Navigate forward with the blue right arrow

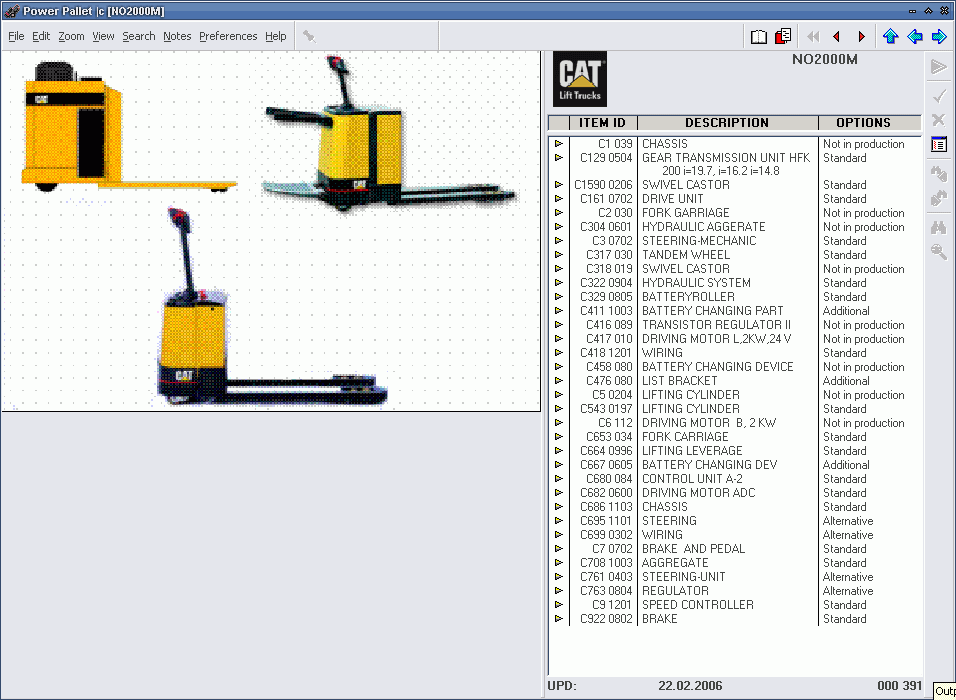point(940,35)
